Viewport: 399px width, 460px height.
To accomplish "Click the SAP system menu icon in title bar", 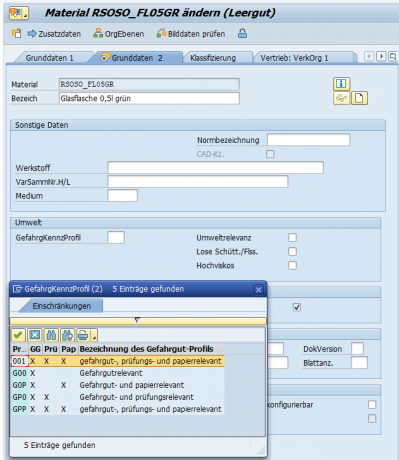I will click(19, 13).
